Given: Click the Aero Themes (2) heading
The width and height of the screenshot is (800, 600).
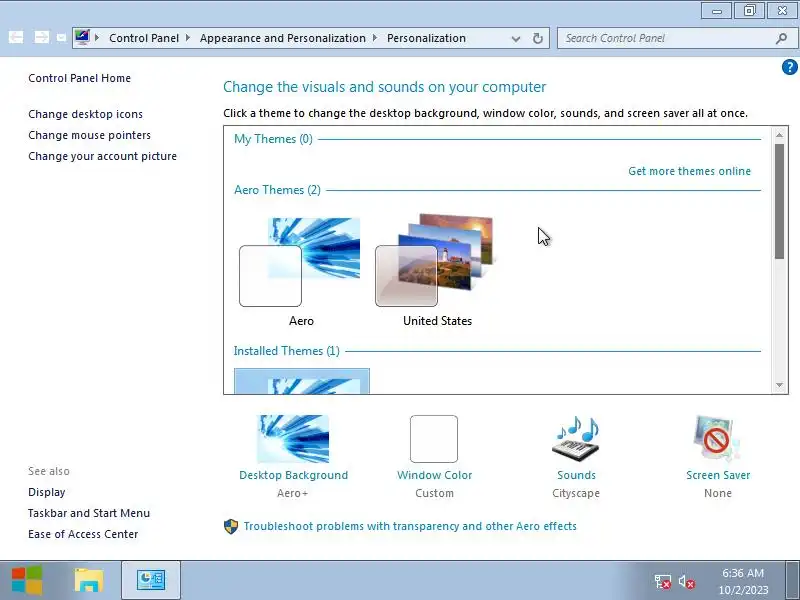Looking at the screenshot, I should point(278,190).
